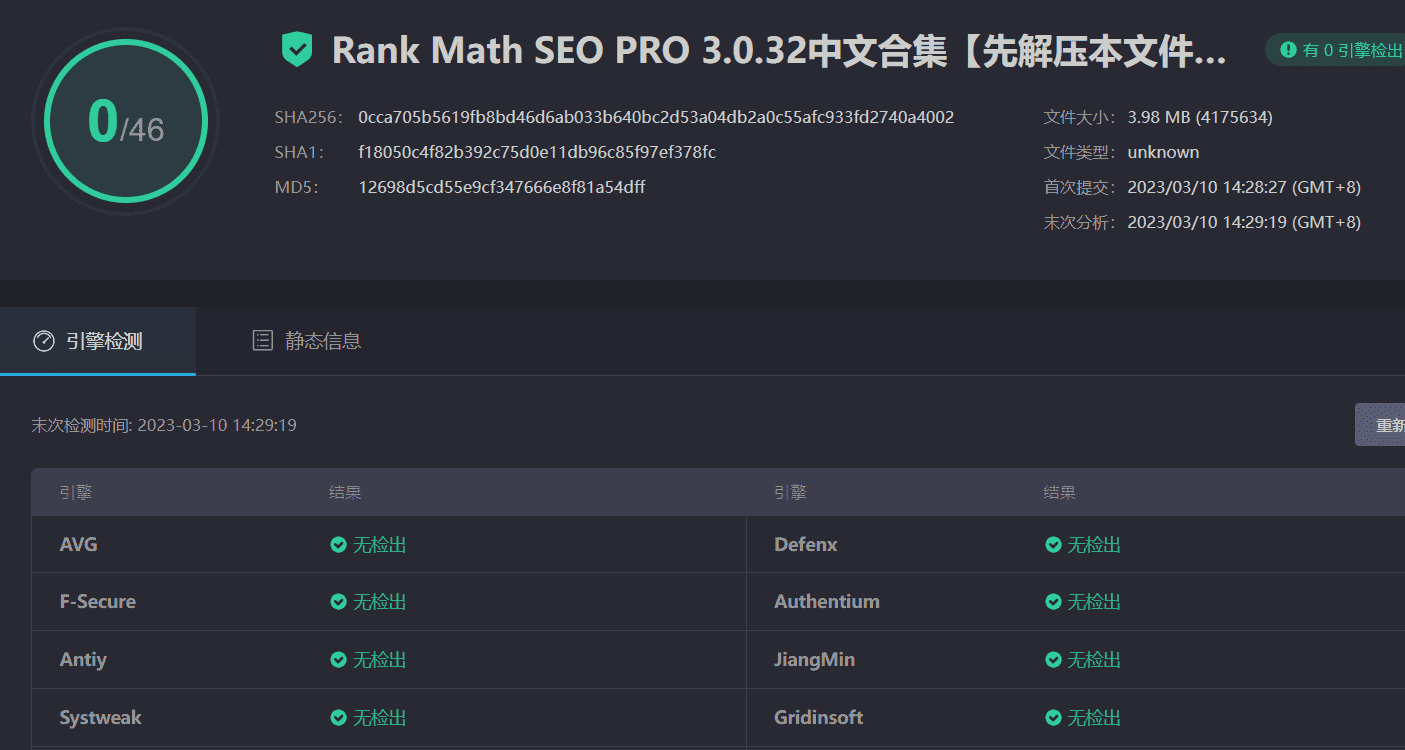1405x750 pixels.
Task: Click the green check icon in Antiy row
Action: [339, 660]
